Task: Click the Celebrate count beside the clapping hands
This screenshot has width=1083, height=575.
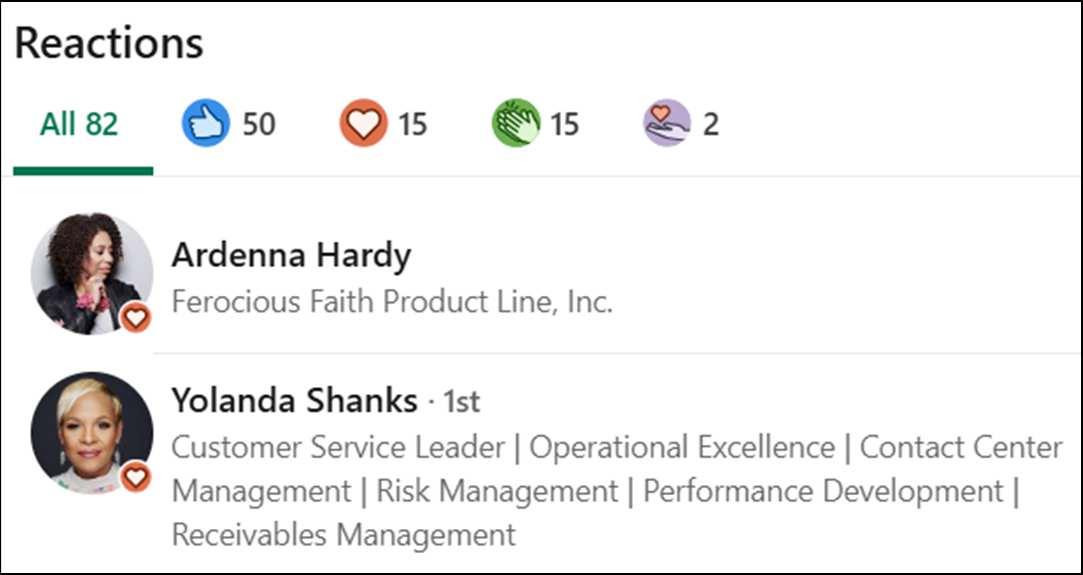Action: tap(565, 125)
